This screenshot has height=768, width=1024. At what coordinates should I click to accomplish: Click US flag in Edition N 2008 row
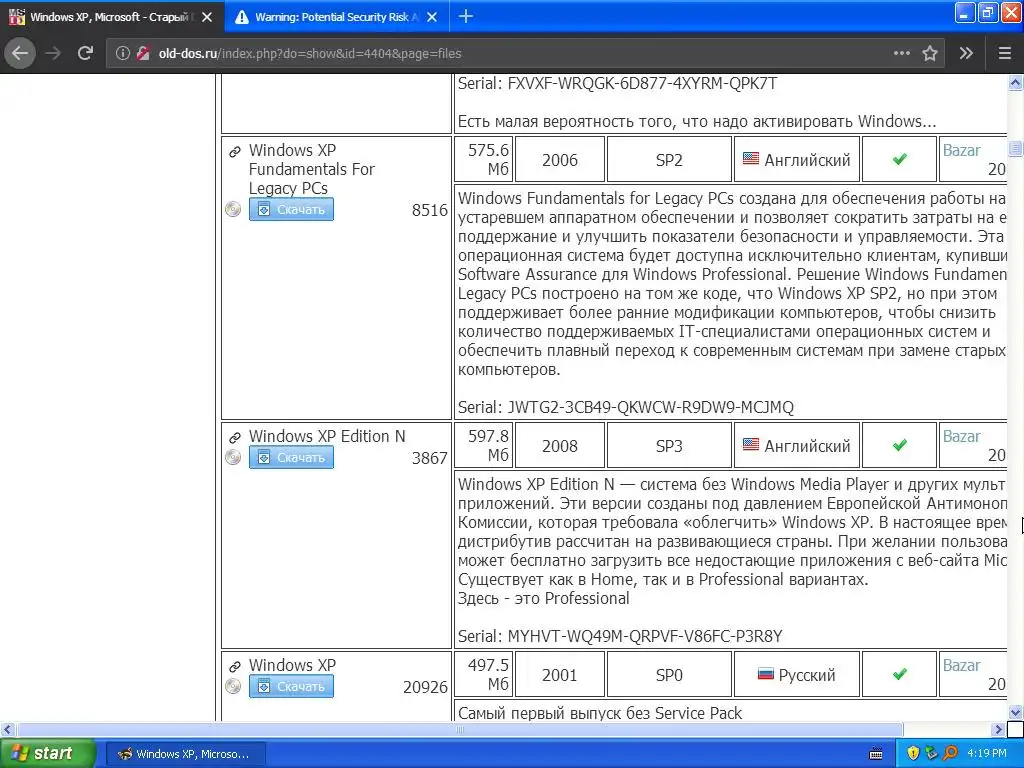(x=751, y=444)
